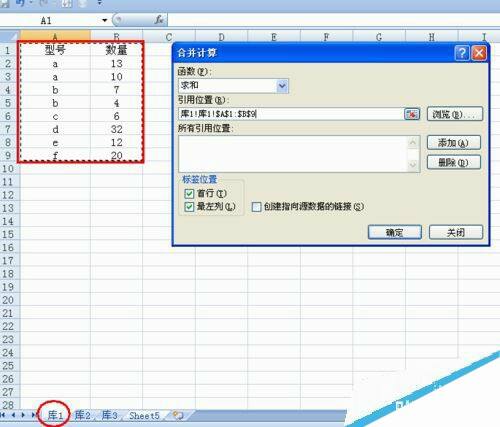Uncheck the 首行 checkbox
This screenshot has width=500, height=427.
tap(189, 194)
